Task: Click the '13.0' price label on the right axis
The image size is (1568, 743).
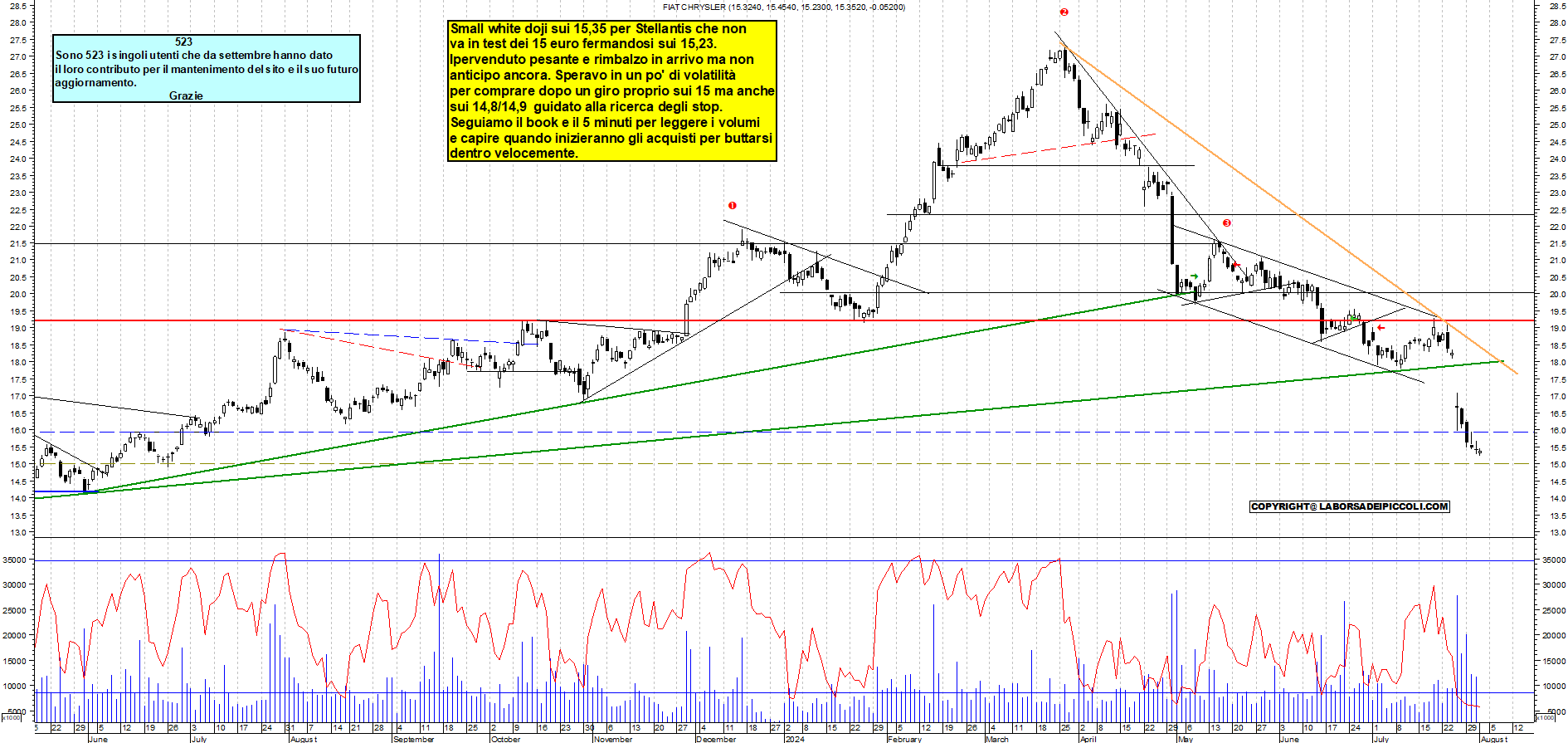Action: tap(1556, 532)
